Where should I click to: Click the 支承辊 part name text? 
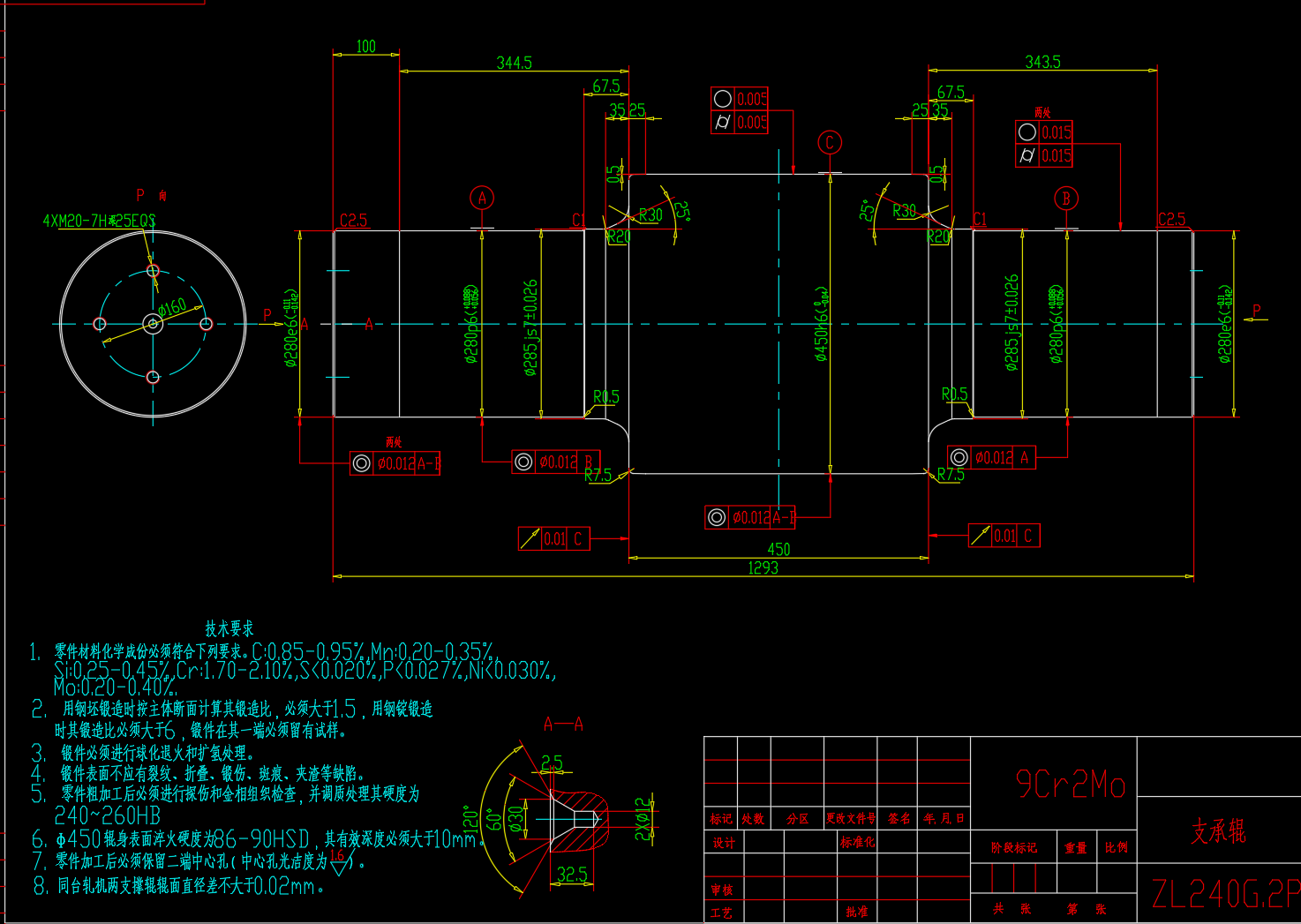click(1218, 830)
